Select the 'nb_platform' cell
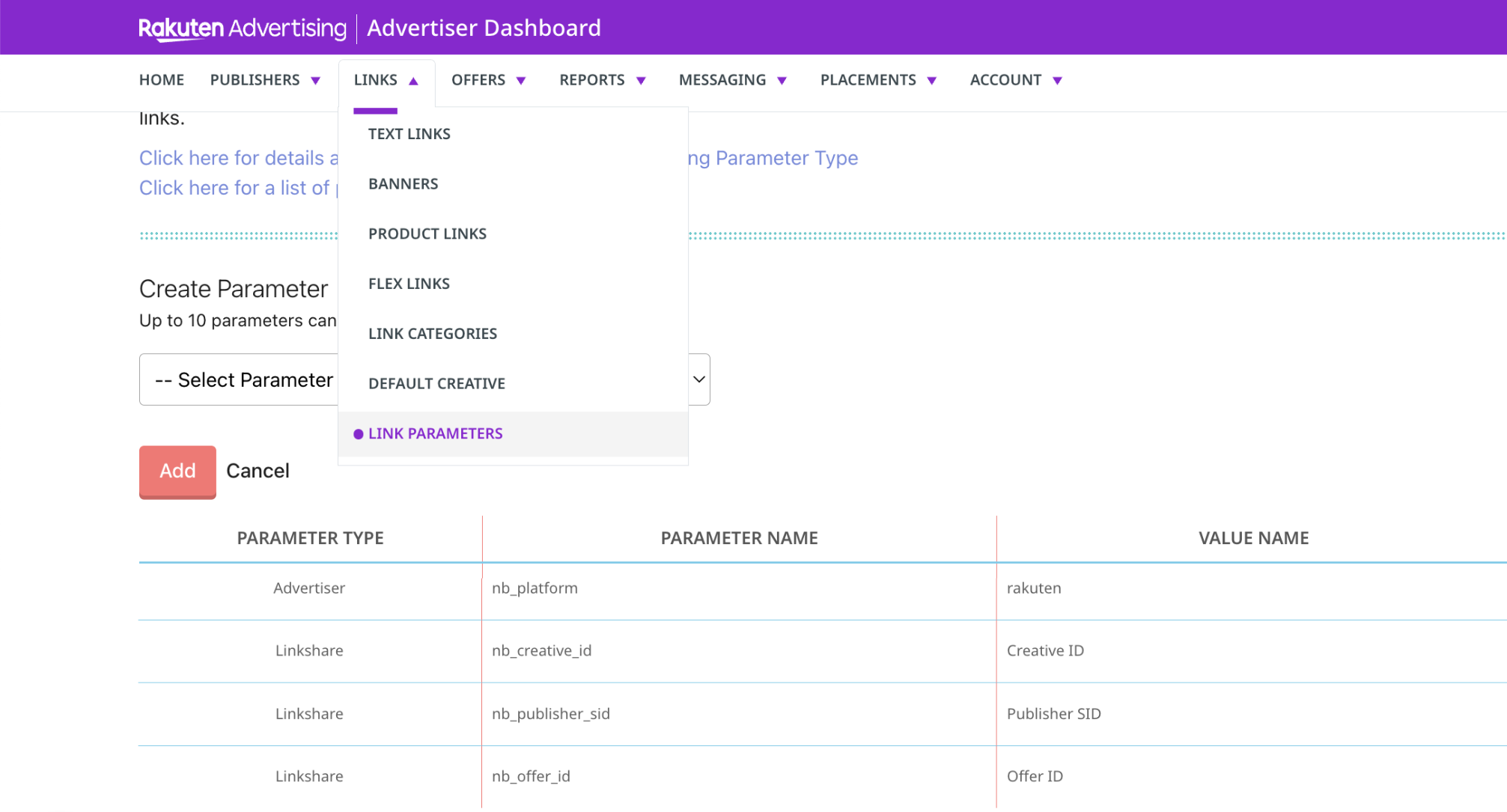 [535, 588]
